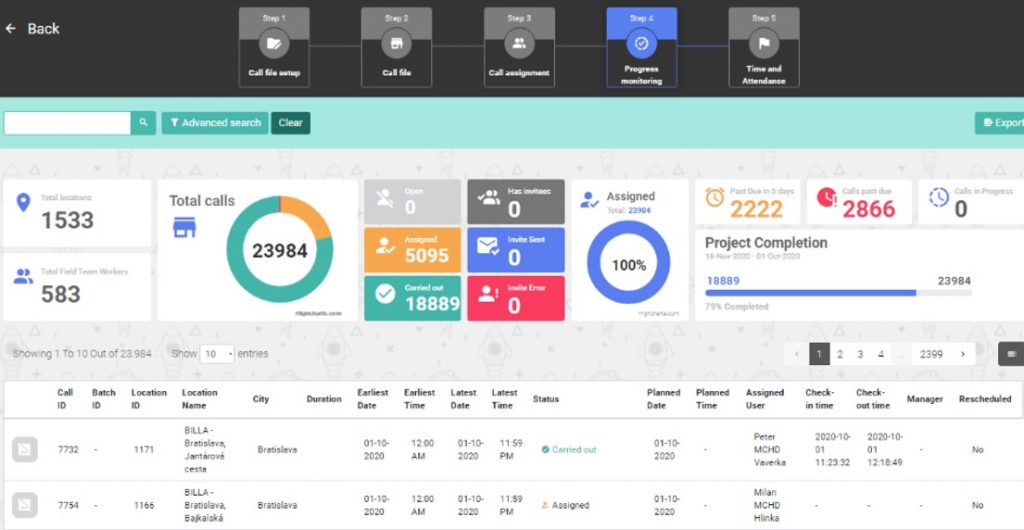The width and height of the screenshot is (1024, 530).
Task: Click the row icon for call 7754
Action: [25, 505]
